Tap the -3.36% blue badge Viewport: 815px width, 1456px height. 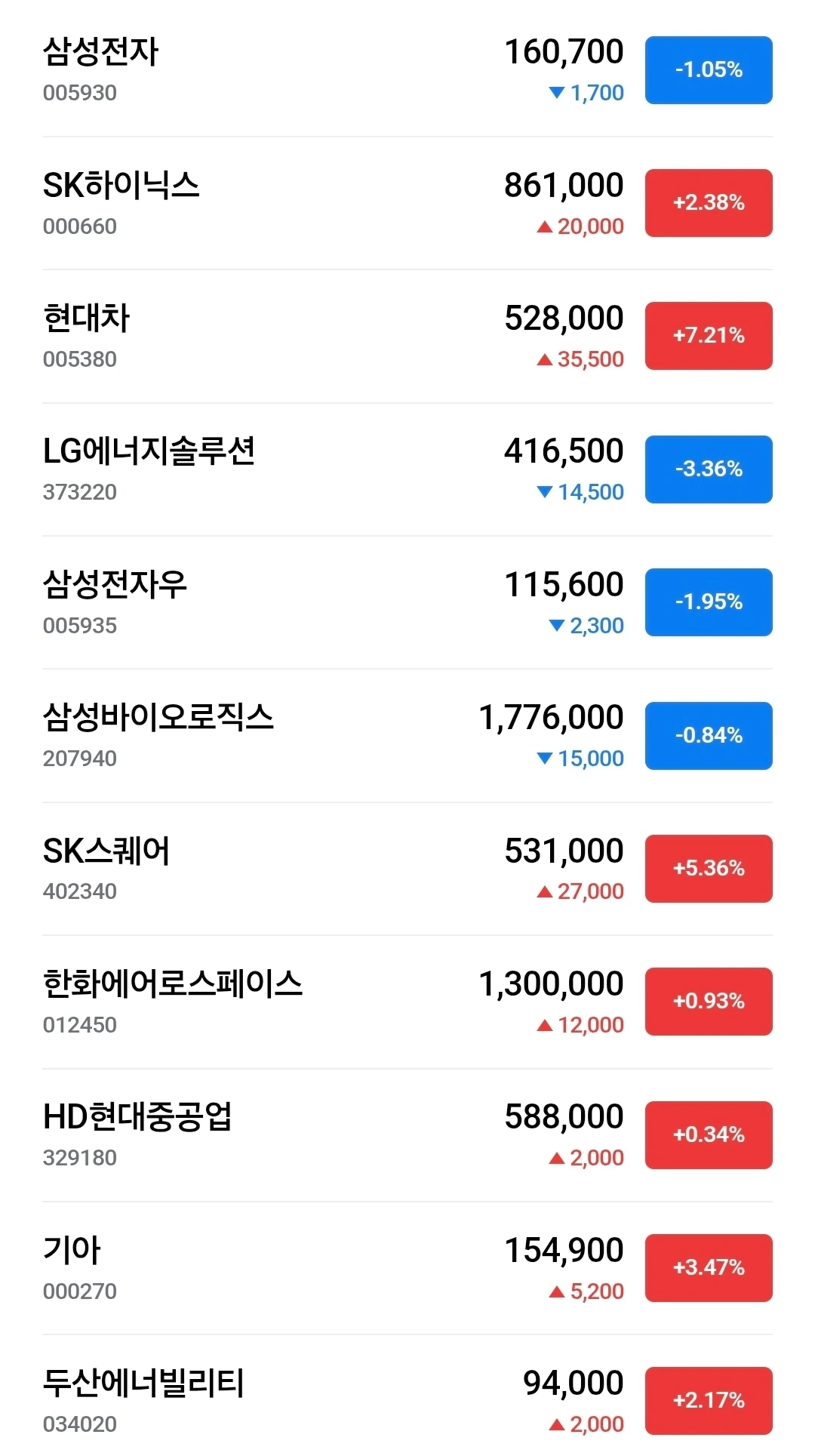pos(709,469)
